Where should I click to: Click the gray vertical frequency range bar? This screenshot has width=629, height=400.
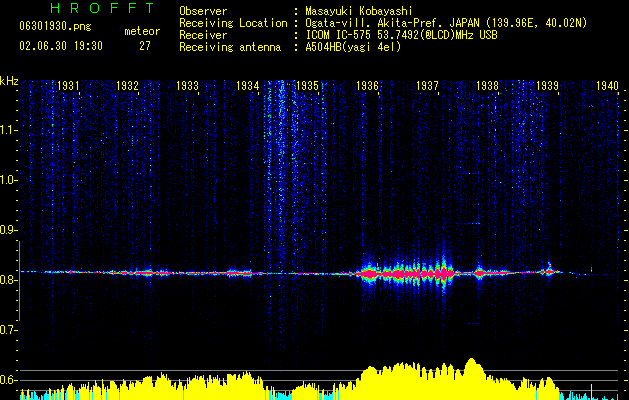[x=19, y=281]
